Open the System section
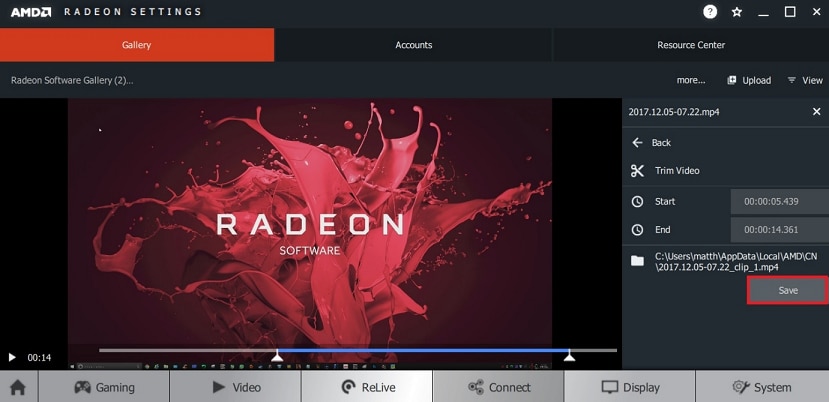Screen dimensions: 829x402 (762, 387)
